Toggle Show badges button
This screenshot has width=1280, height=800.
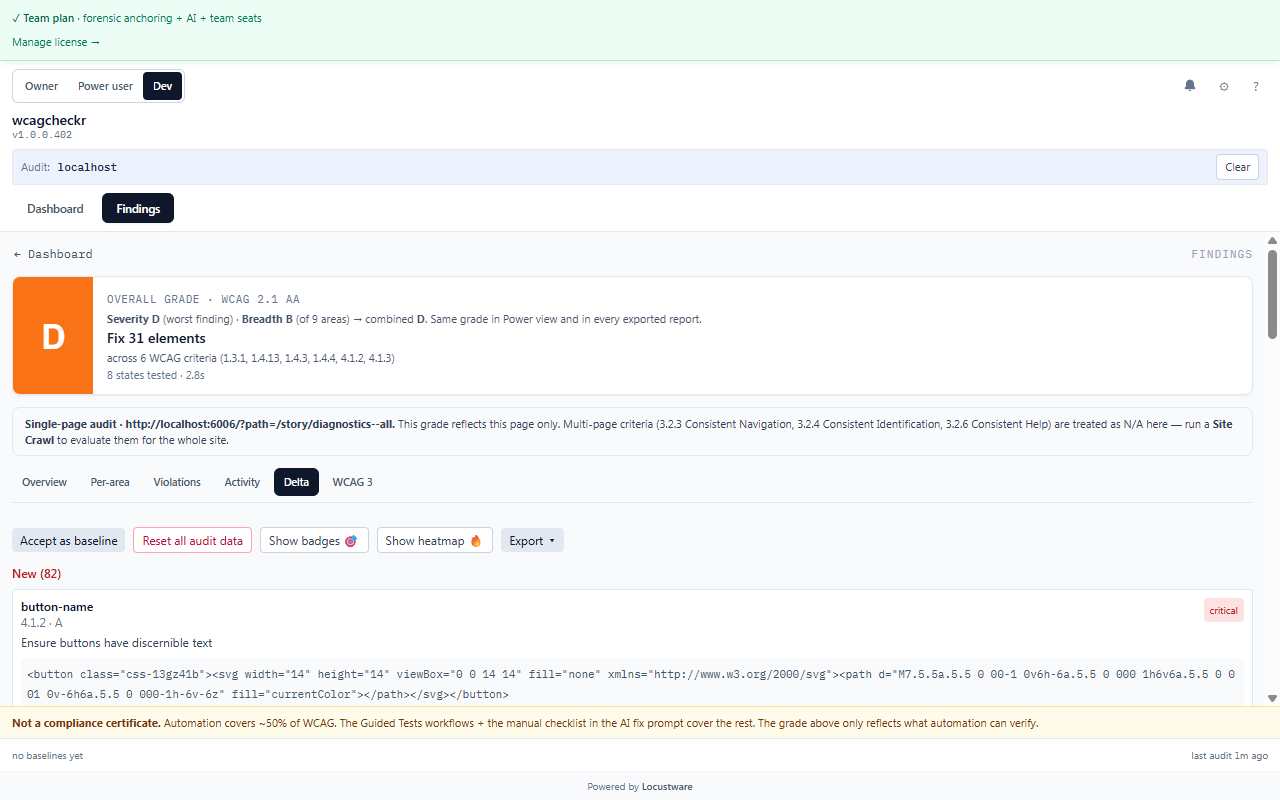point(314,540)
